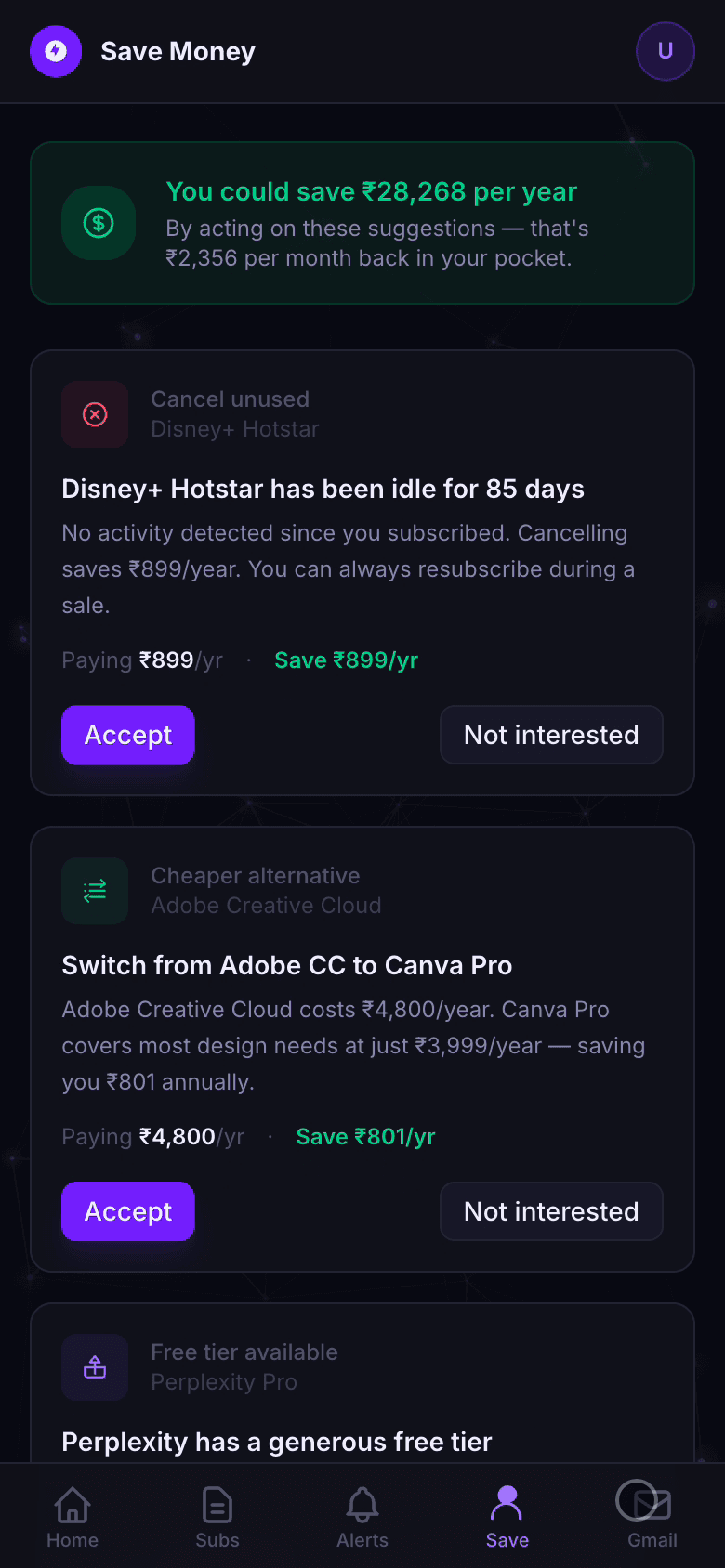Open the yearly savings summary banner
This screenshot has width=725, height=1568.
tap(362, 223)
